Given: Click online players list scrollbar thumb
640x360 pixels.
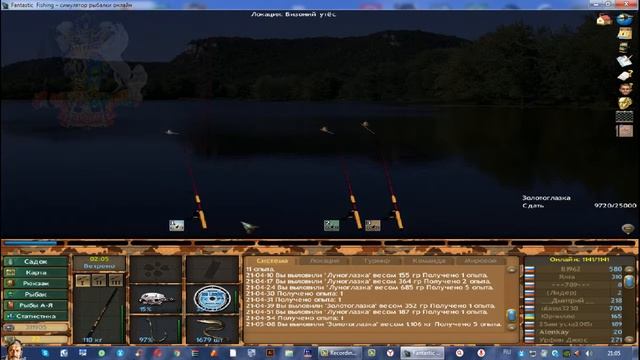Looking at the screenshot, I should point(629,281).
